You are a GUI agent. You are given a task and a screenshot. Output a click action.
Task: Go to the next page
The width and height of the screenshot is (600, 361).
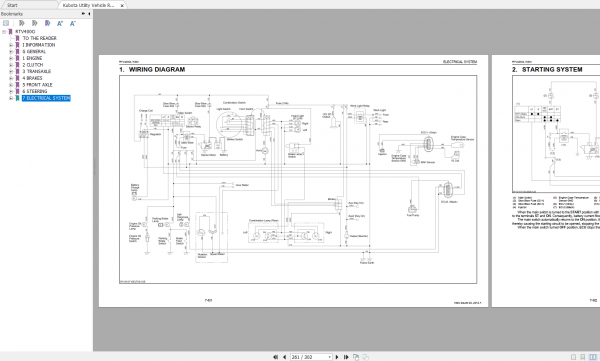tap(337, 357)
